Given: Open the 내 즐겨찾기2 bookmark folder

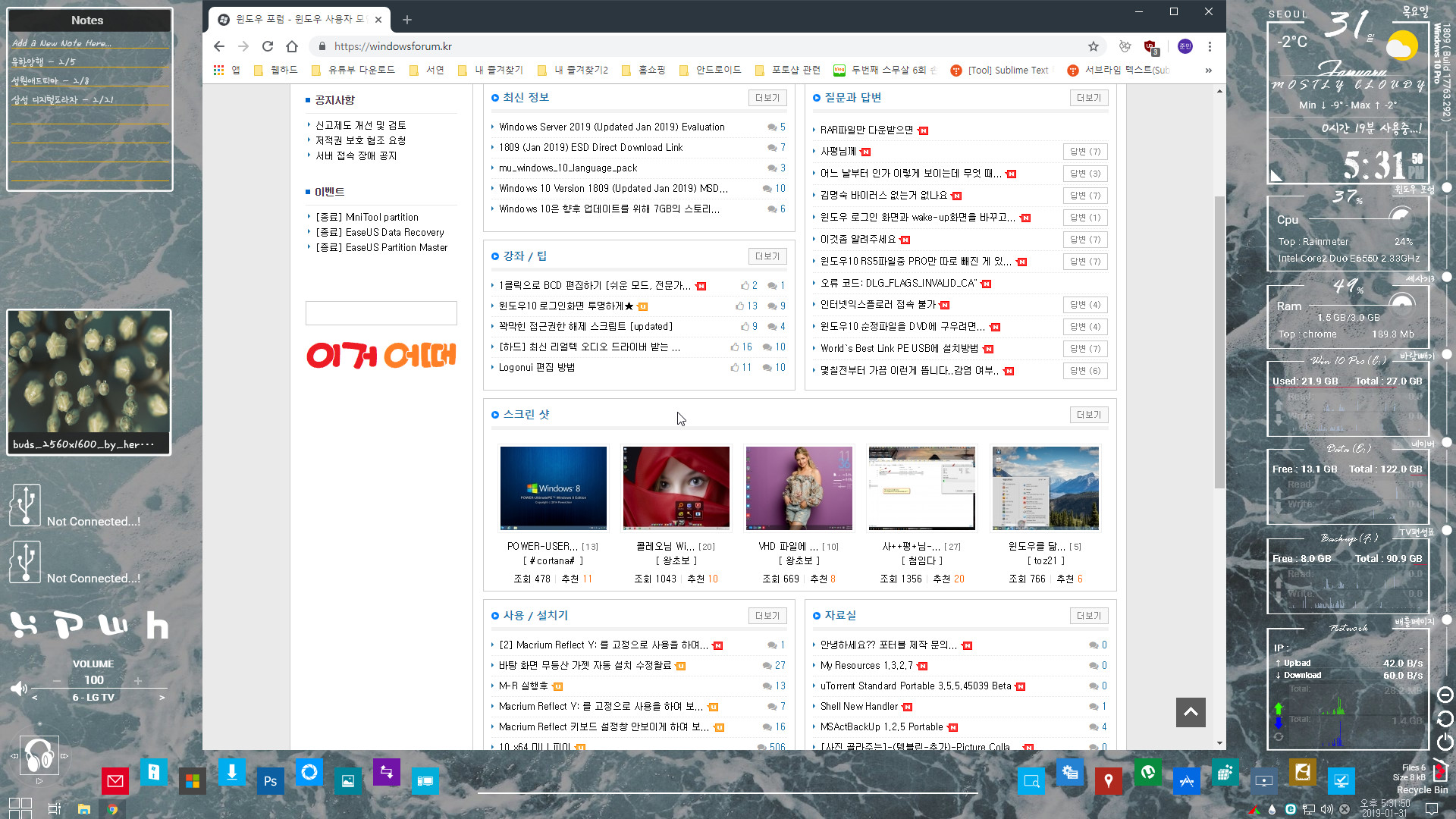Looking at the screenshot, I should tap(573, 70).
